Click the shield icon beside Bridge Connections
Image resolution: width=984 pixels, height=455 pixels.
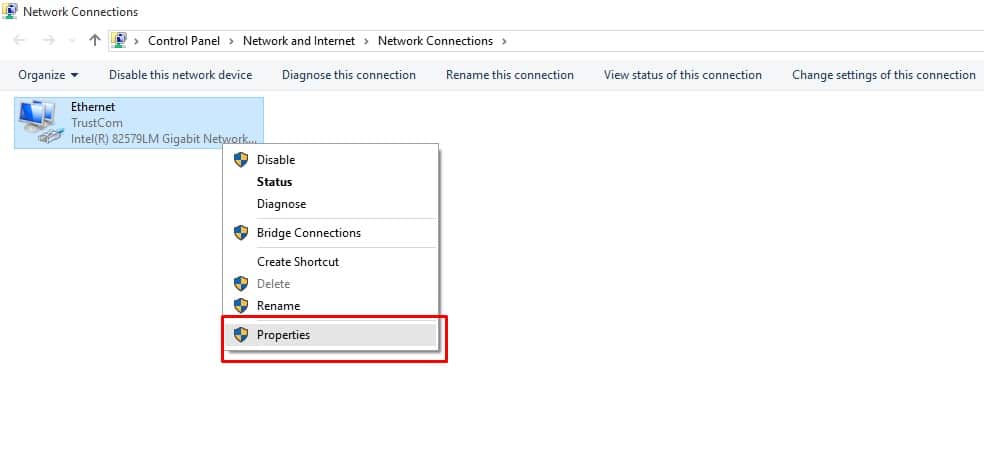(240, 233)
